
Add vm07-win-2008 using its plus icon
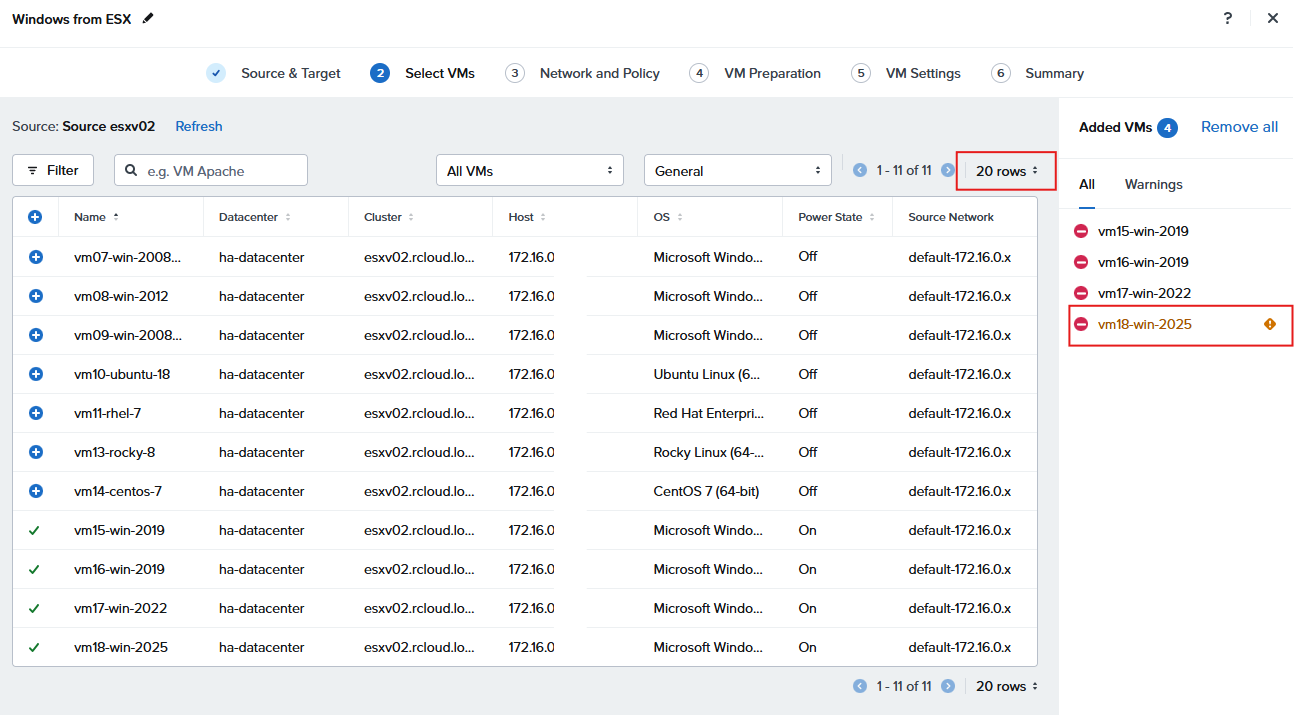click(x=35, y=257)
